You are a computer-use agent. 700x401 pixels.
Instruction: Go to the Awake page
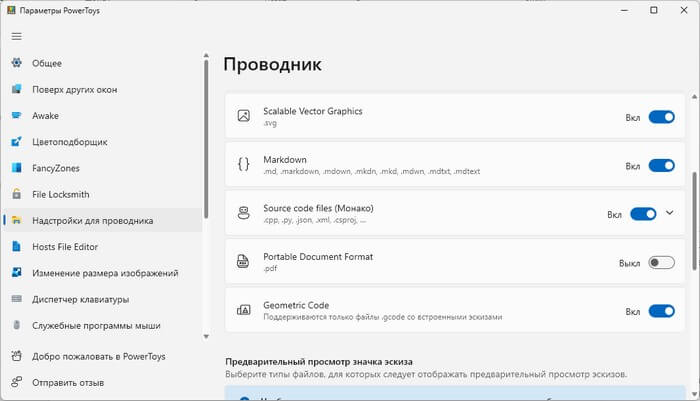click(103, 116)
